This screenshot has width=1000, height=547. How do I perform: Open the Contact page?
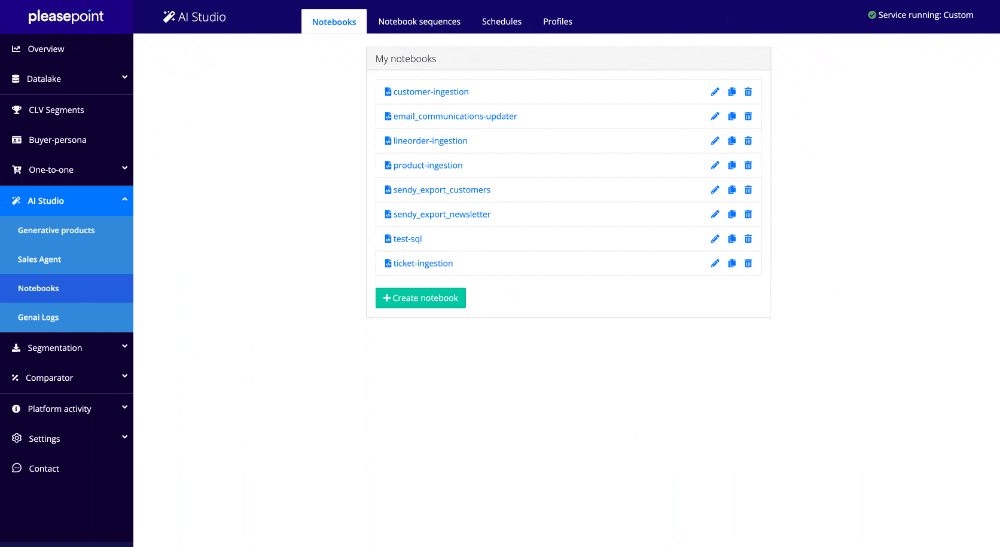(66, 469)
